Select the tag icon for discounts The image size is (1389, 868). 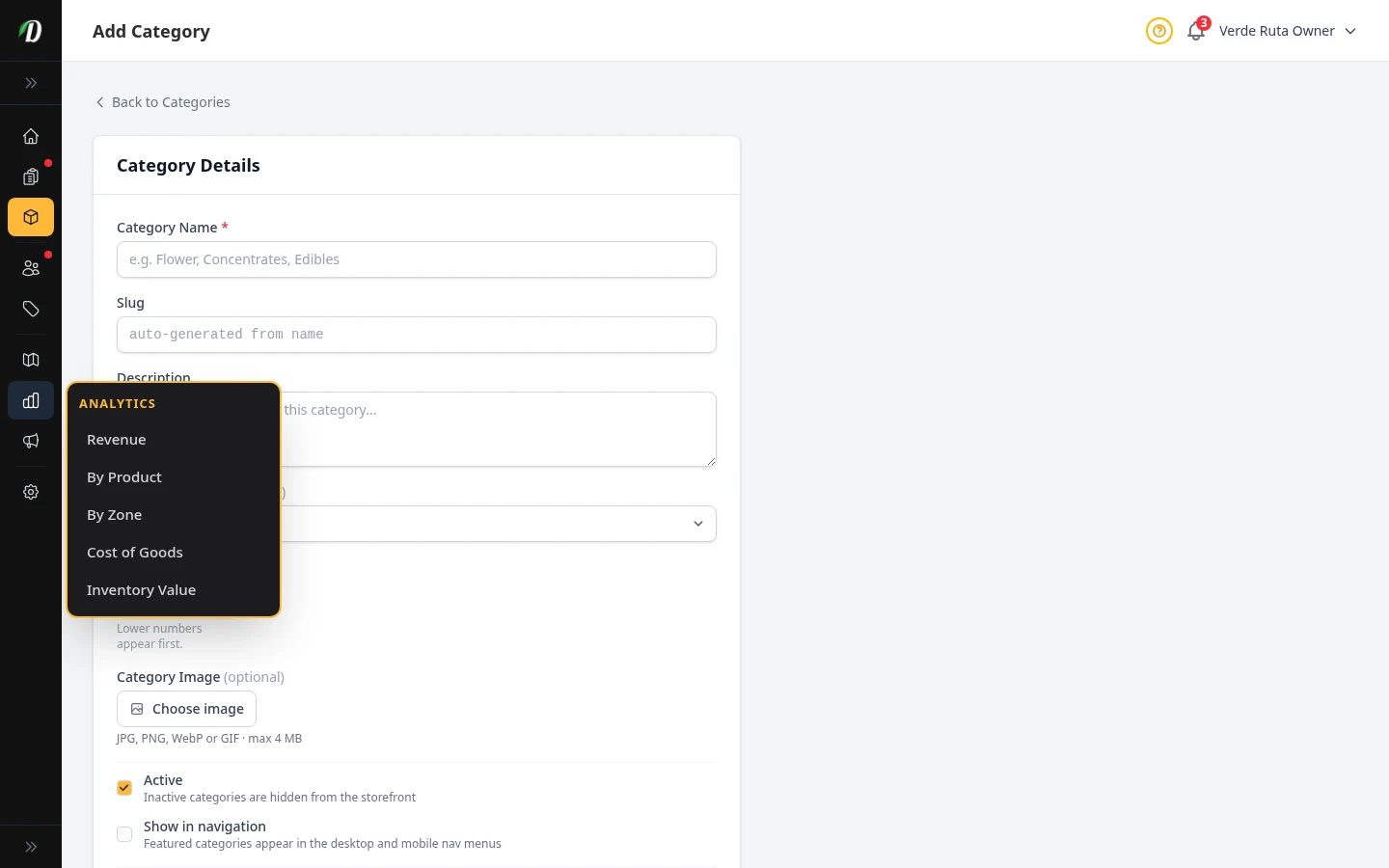(31, 309)
